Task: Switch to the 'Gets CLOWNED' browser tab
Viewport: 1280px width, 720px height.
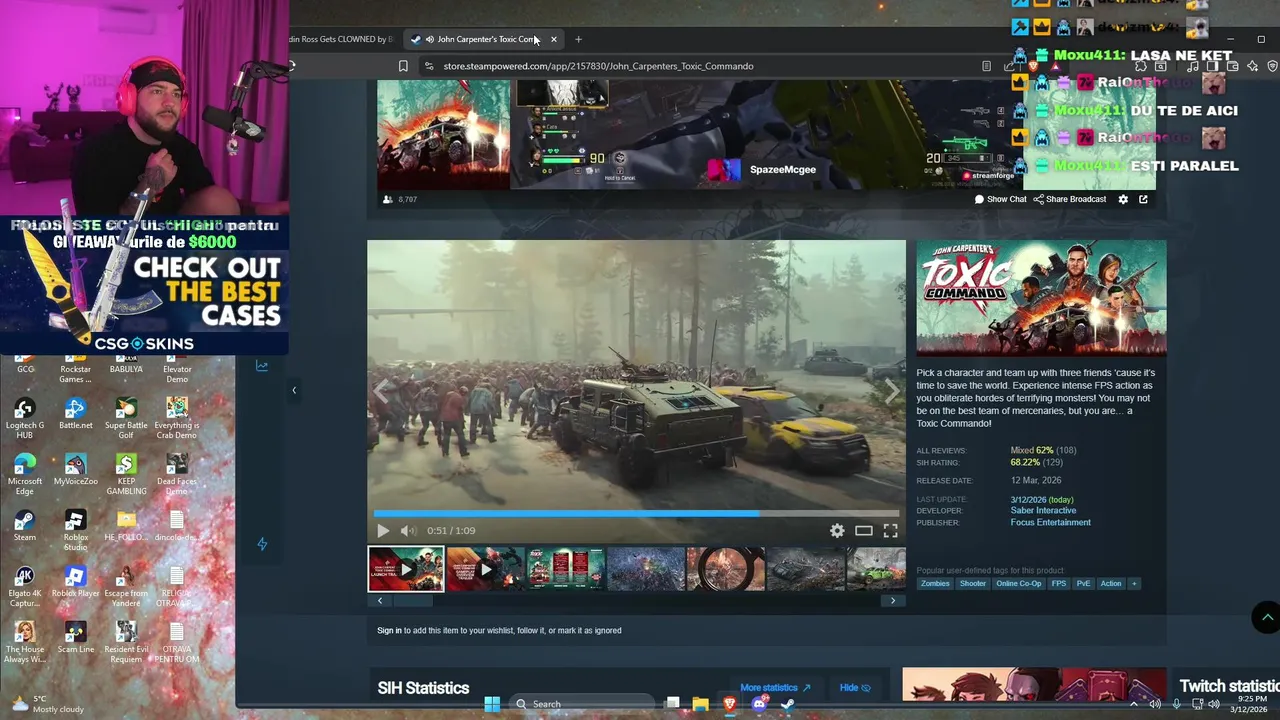Action: click(x=340, y=39)
